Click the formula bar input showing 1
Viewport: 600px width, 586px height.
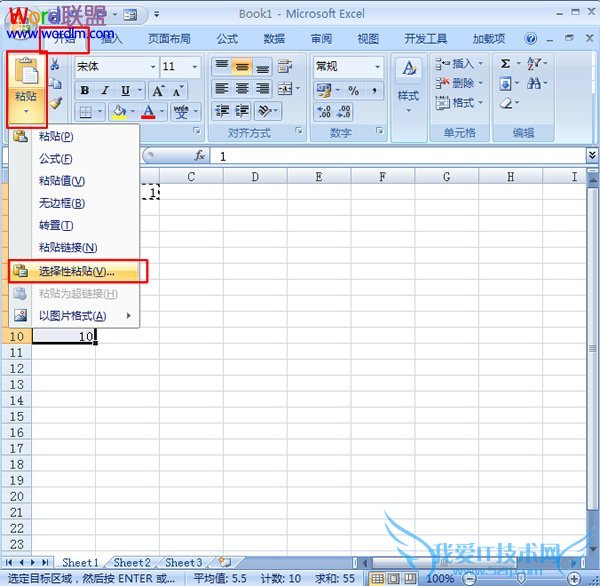pyautogui.click(x=397, y=156)
